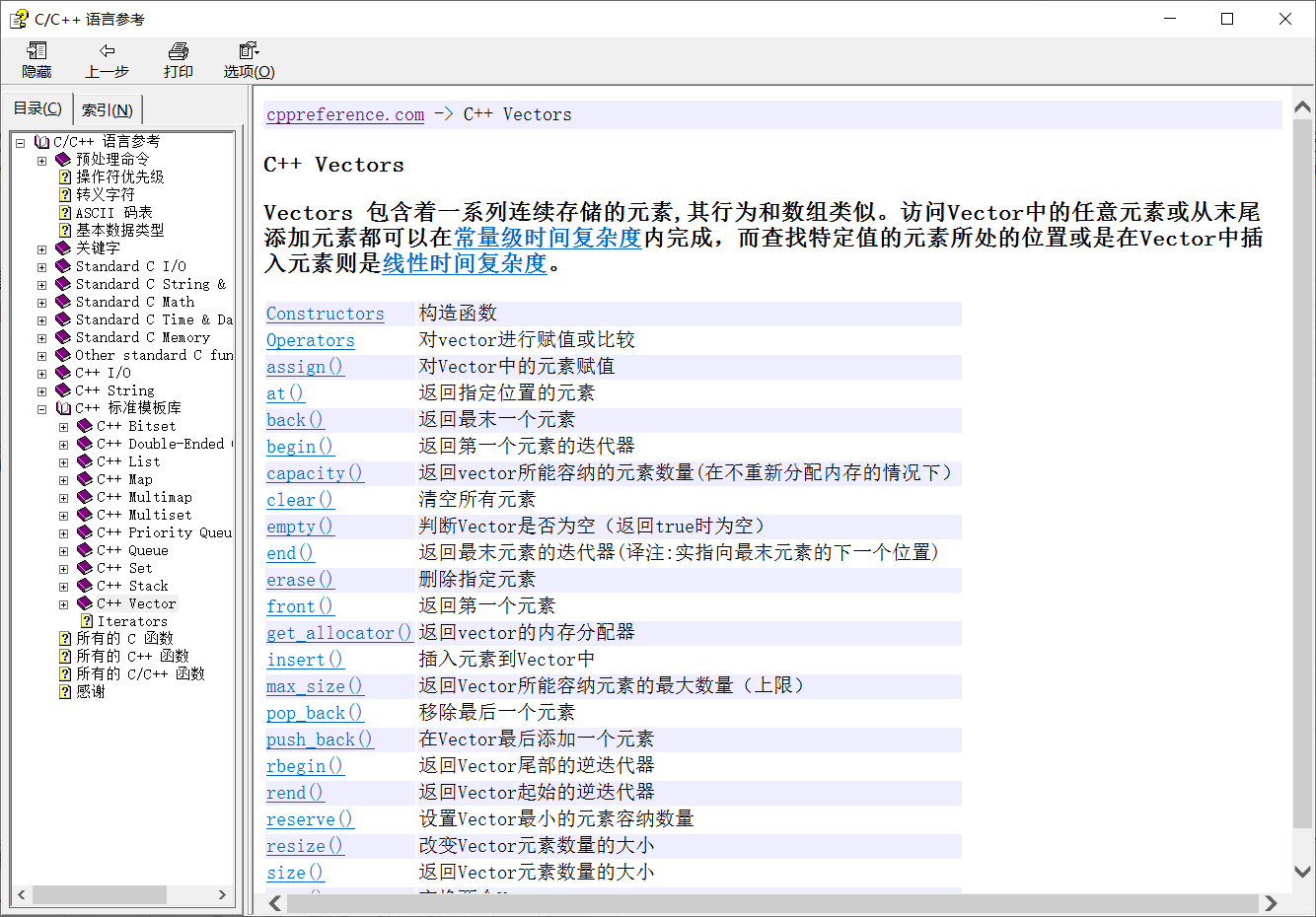Image resolution: width=1316 pixels, height=917 pixels.
Task: Expand the C++ Set node
Action: 63,569
